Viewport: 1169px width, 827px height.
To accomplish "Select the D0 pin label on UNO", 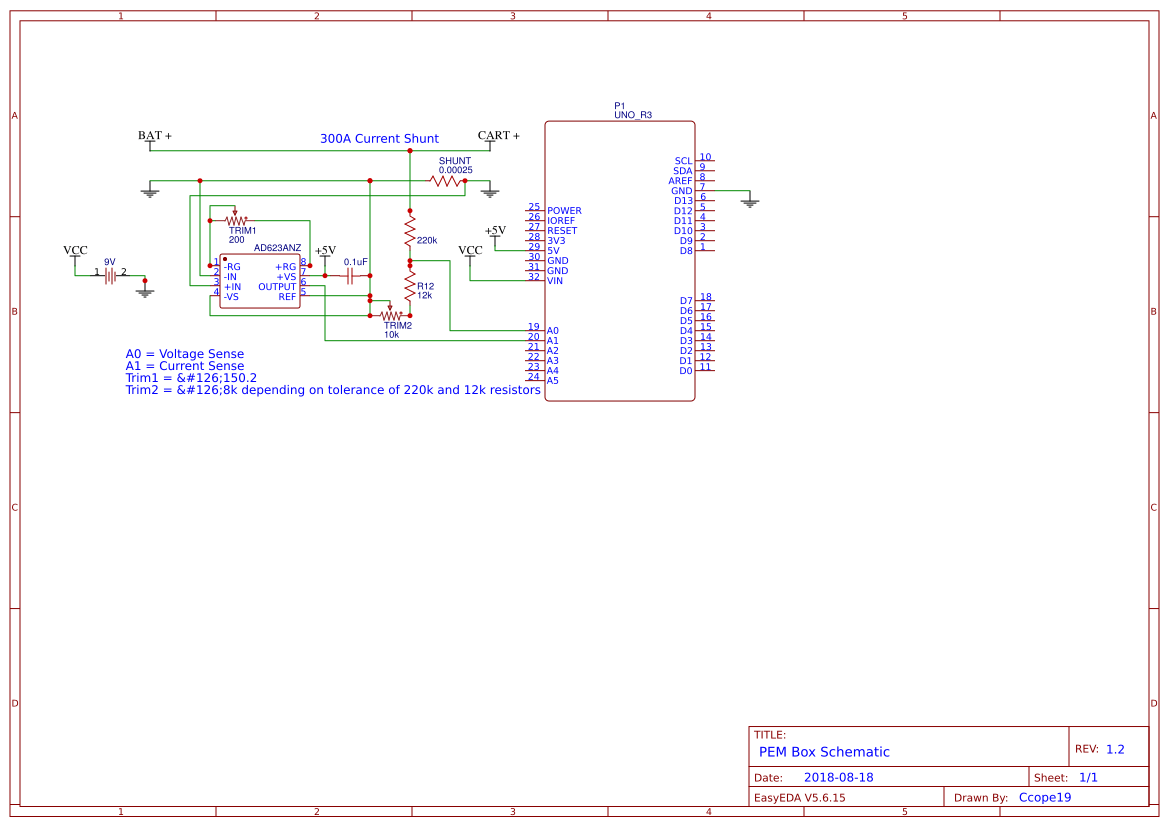I will tap(686, 371).
